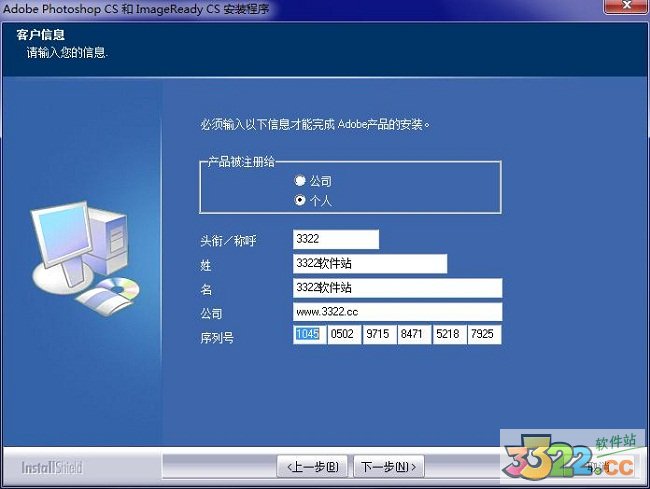This screenshot has width=650, height=489.
Task: Click the 头衔/称呼 input field
Action: click(x=336, y=239)
